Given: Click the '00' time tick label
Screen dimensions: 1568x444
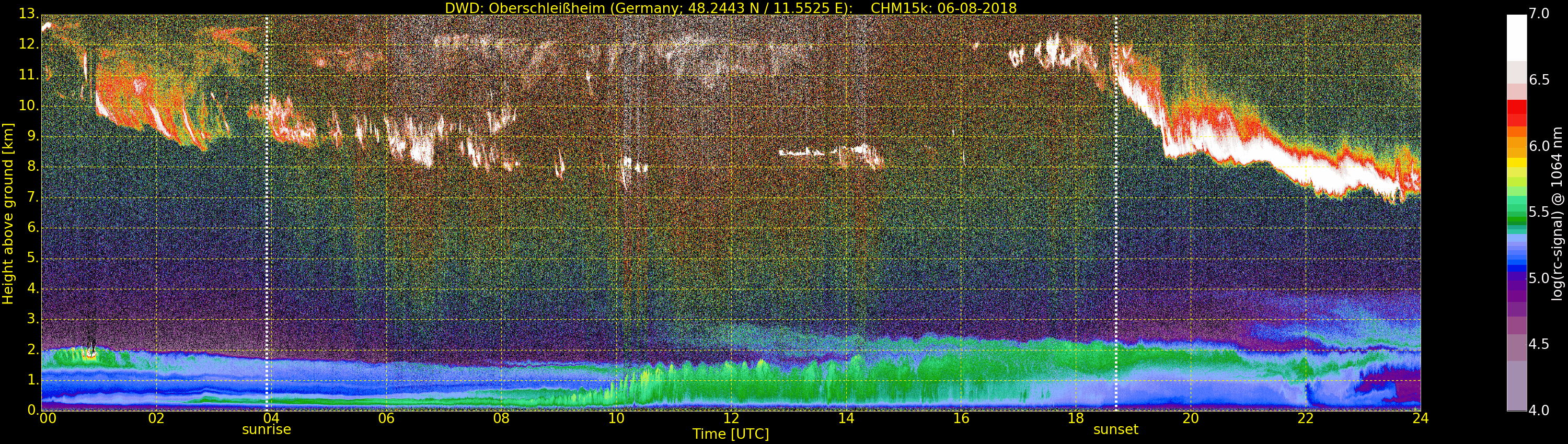Looking at the screenshot, I should pos(47,418).
